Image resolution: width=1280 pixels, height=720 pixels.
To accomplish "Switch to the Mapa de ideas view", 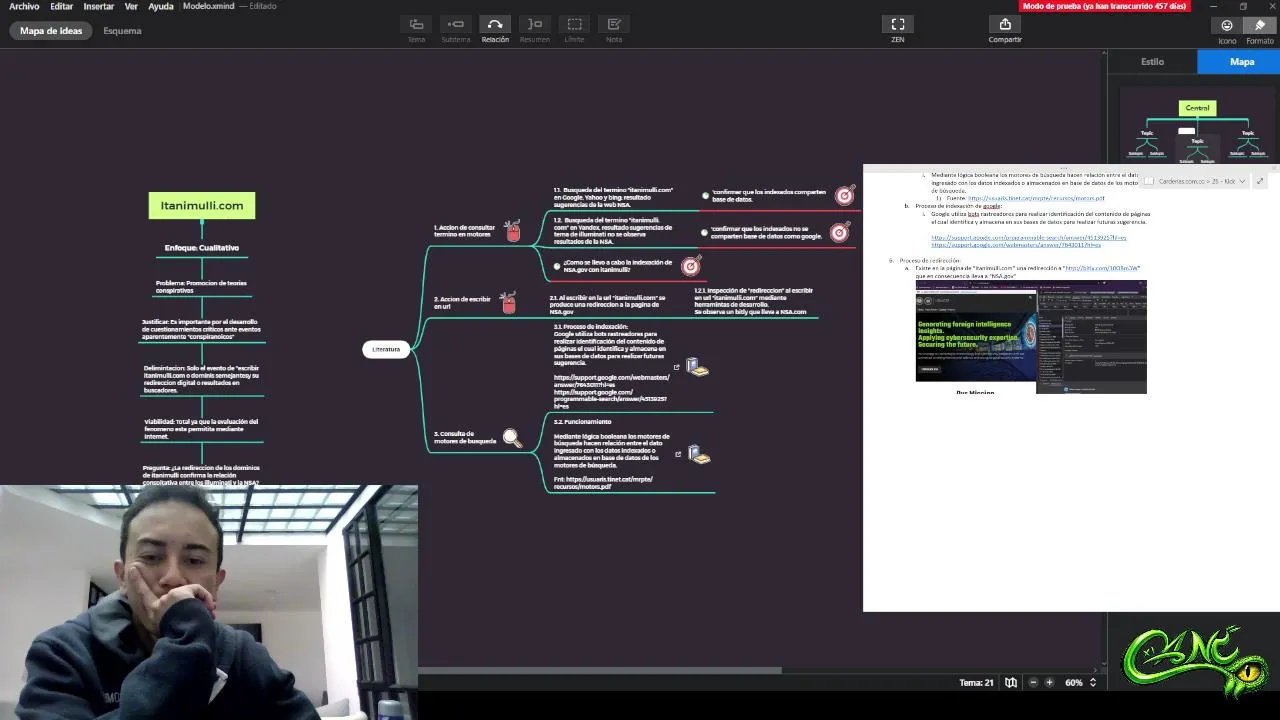I will (51, 31).
